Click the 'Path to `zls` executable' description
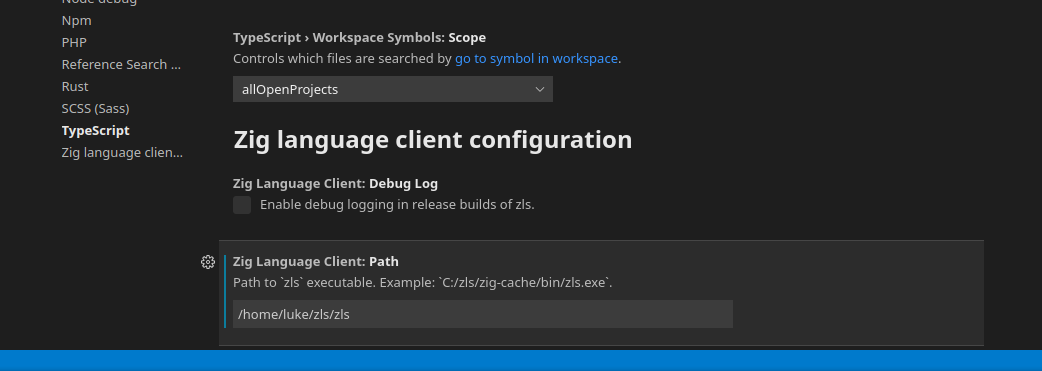 [423, 283]
